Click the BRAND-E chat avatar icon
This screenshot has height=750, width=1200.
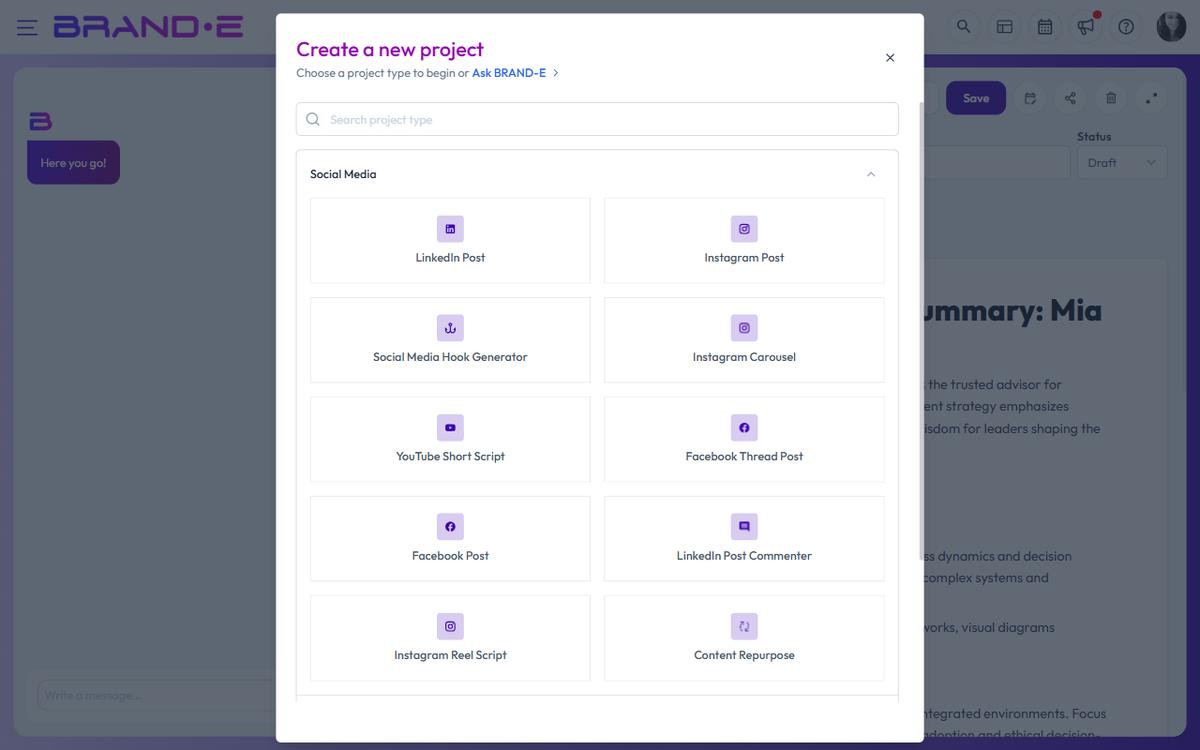pyautogui.click(x=40, y=121)
